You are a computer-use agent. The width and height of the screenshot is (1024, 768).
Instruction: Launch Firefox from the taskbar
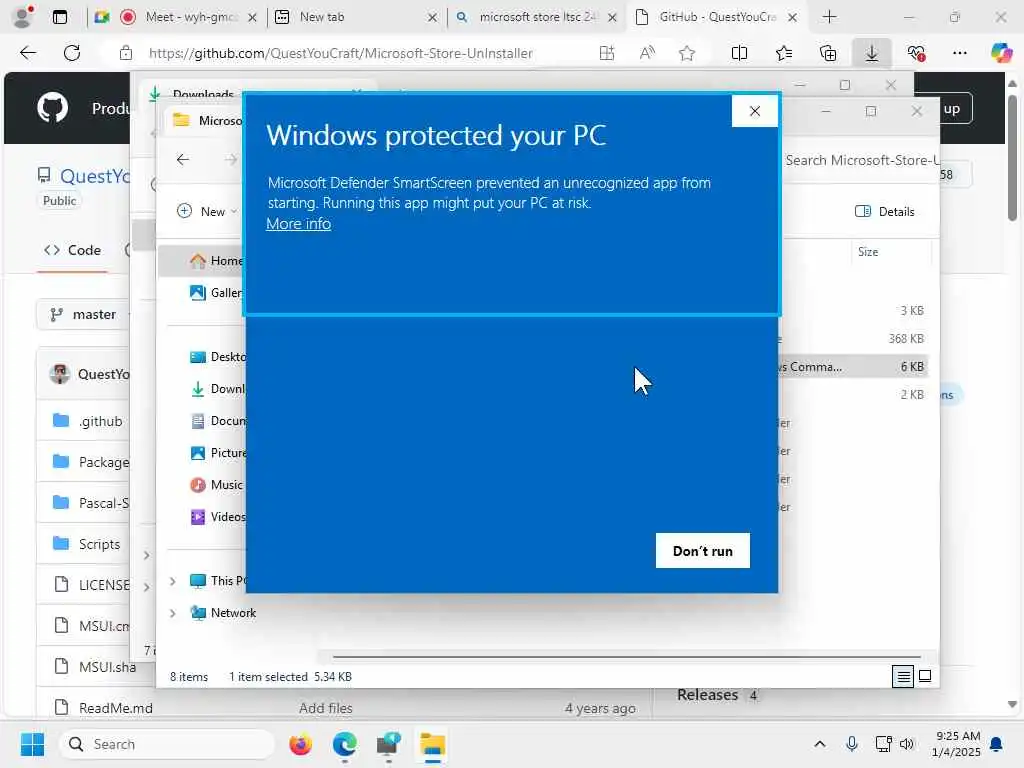(x=300, y=744)
